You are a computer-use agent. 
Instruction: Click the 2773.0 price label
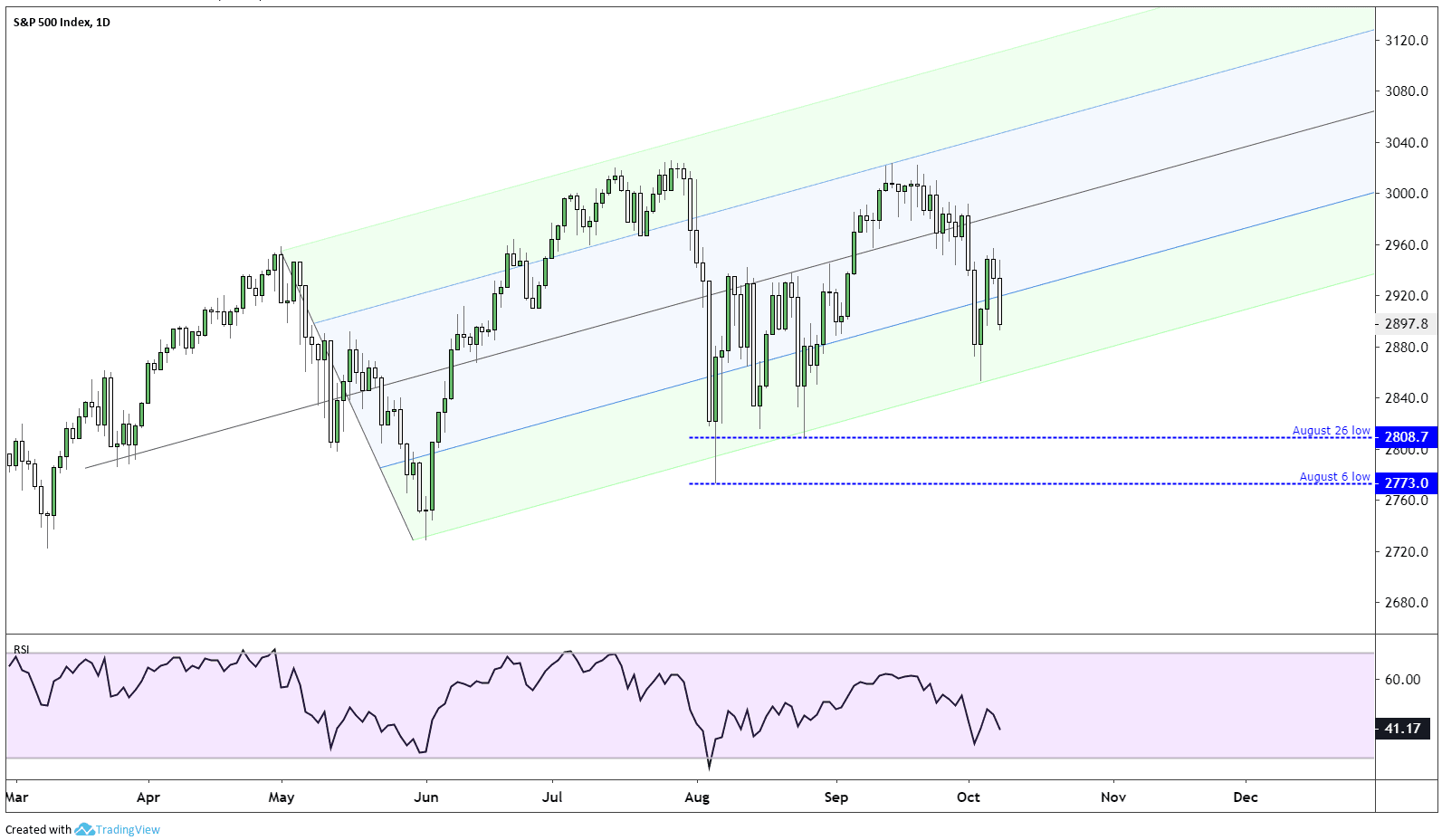pos(1406,483)
